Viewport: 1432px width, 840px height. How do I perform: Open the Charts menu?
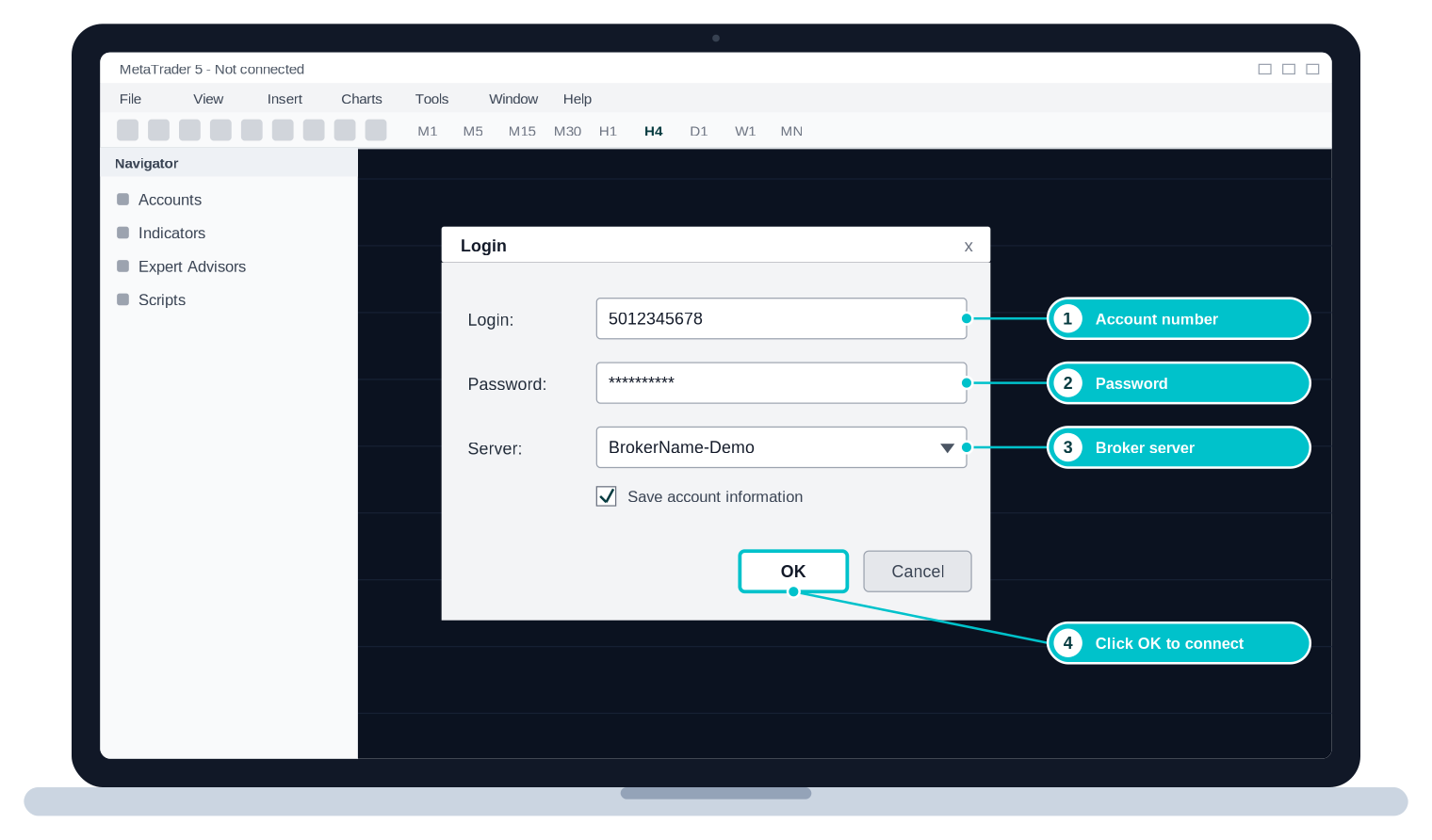[362, 99]
